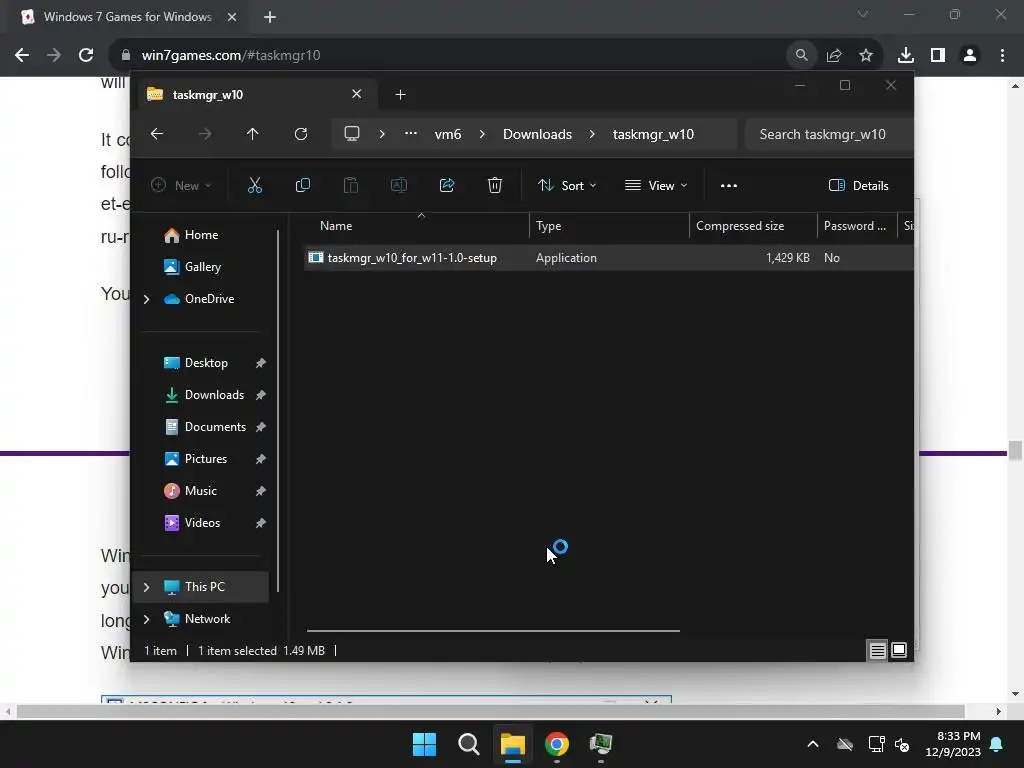Switch to details list view in status bar
Screen dimensions: 1024x768
point(878,650)
